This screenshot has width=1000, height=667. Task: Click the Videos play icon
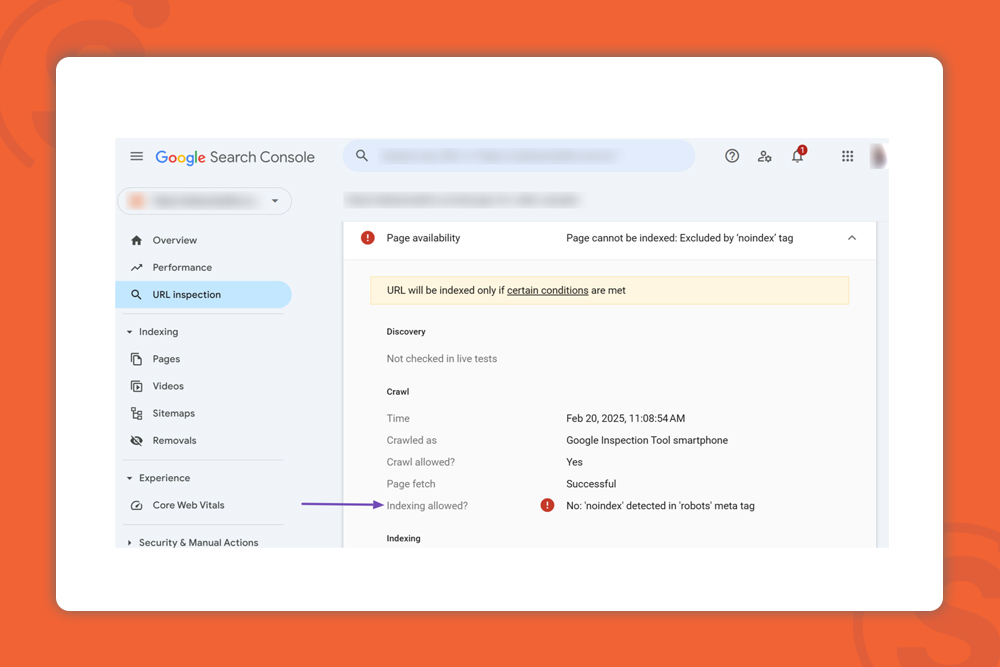pyautogui.click(x=136, y=386)
